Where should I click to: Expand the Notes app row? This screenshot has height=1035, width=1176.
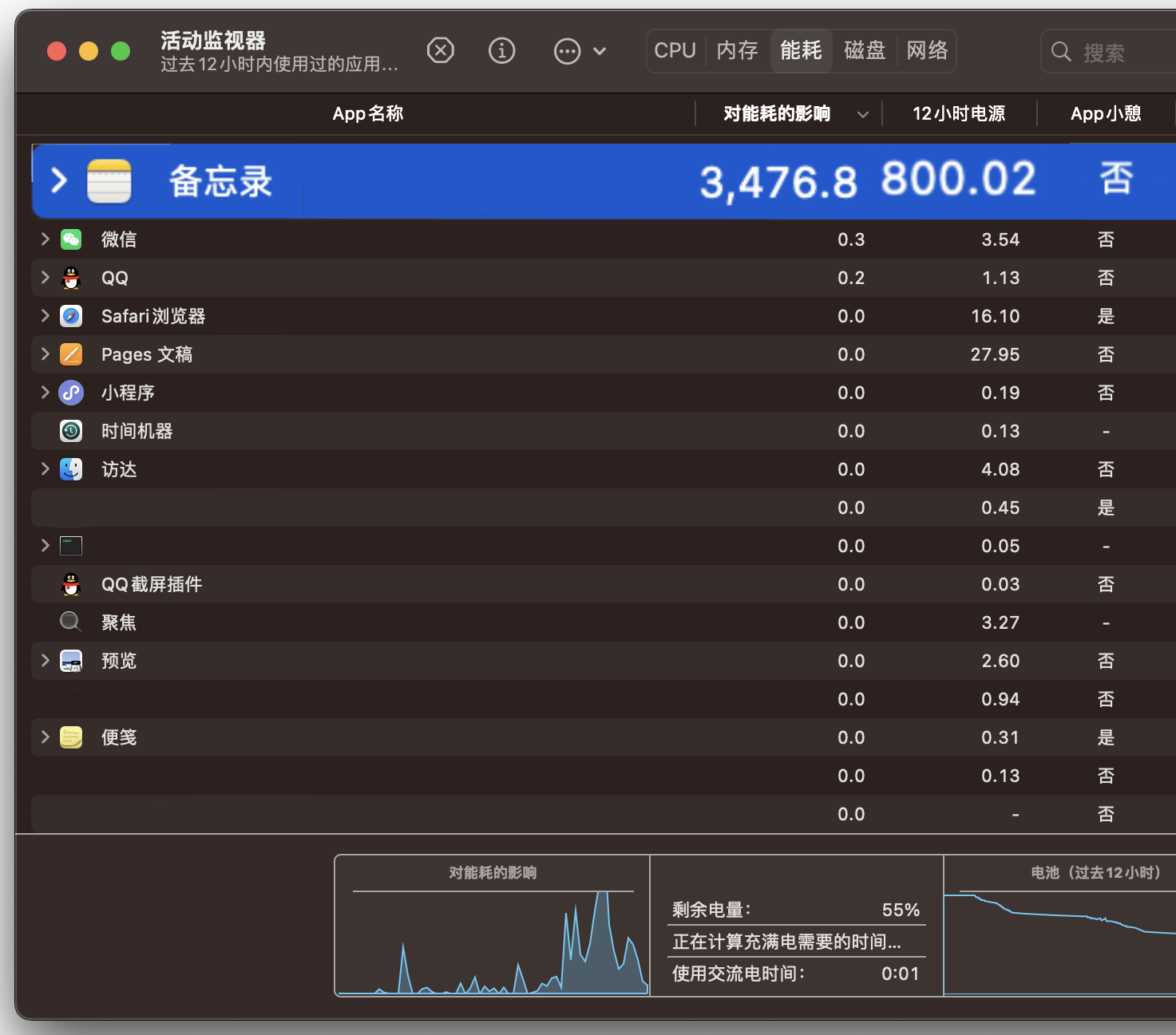click(58, 180)
